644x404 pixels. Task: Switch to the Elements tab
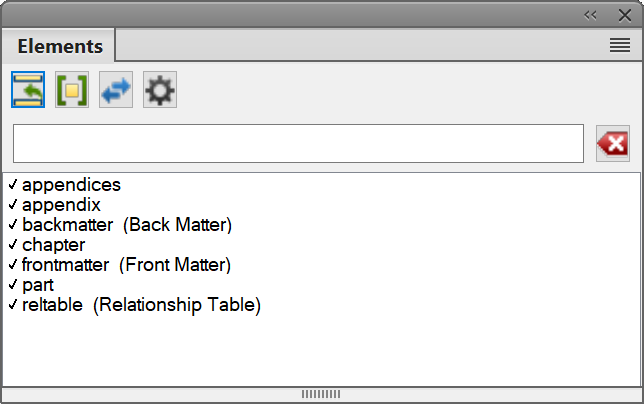pyautogui.click(x=60, y=46)
